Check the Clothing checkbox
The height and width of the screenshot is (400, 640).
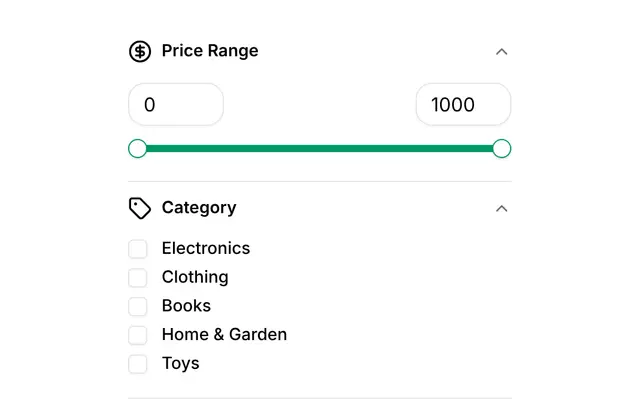[138, 278]
